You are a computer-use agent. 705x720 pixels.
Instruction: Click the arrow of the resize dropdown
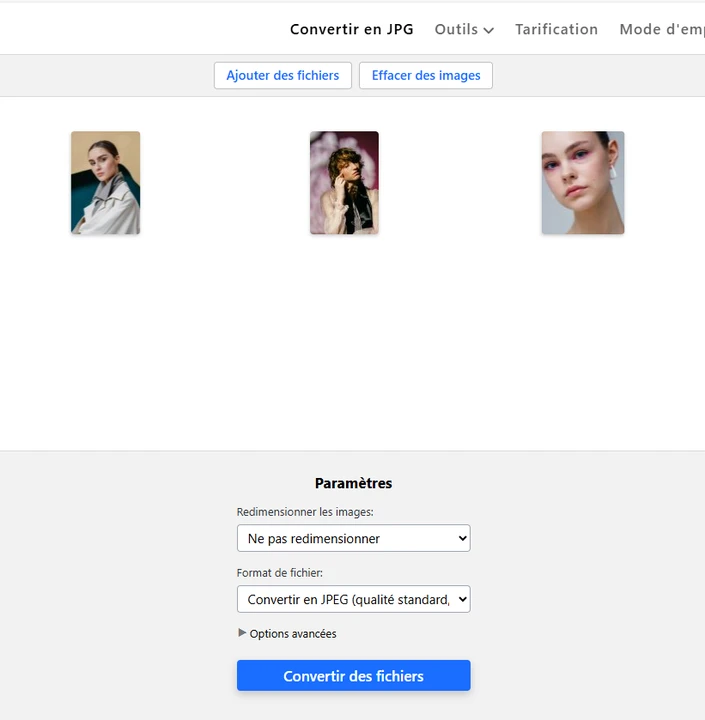[461, 538]
